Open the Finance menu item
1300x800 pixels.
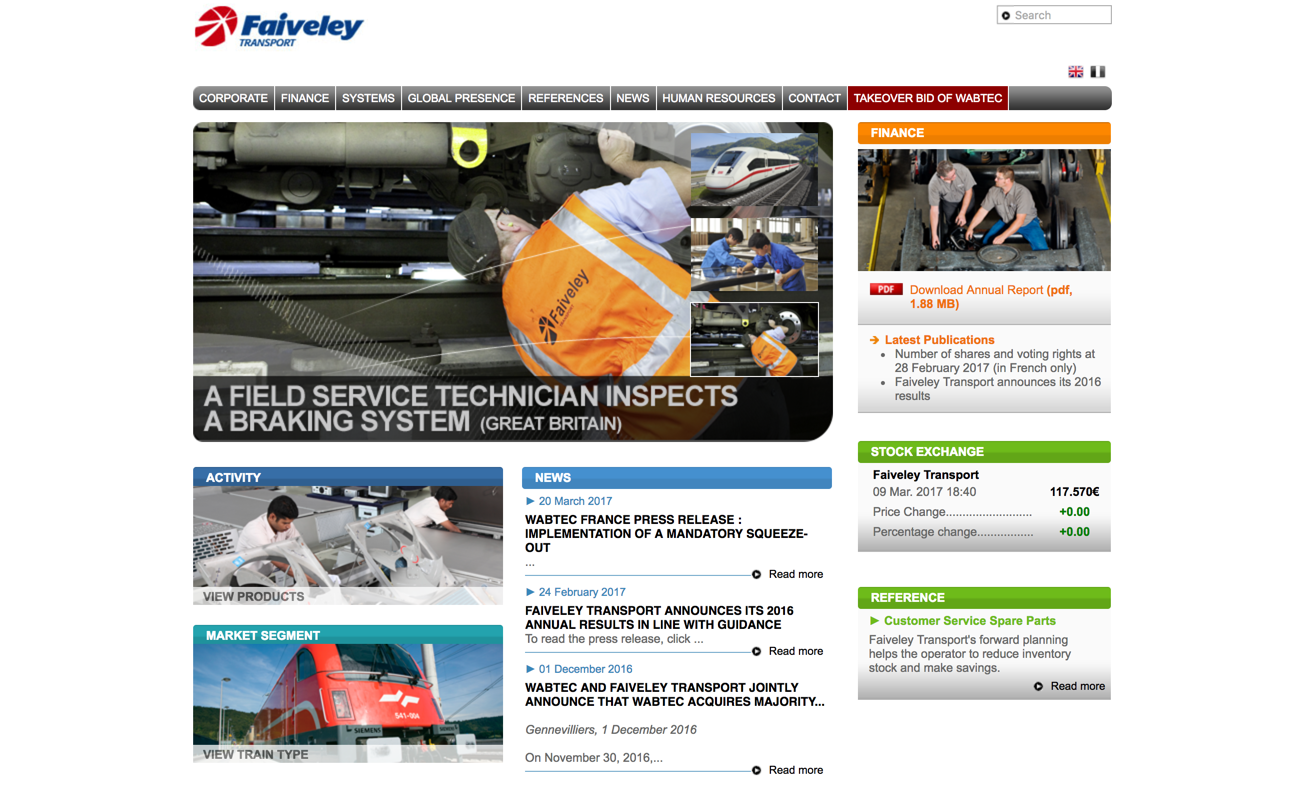tap(305, 98)
